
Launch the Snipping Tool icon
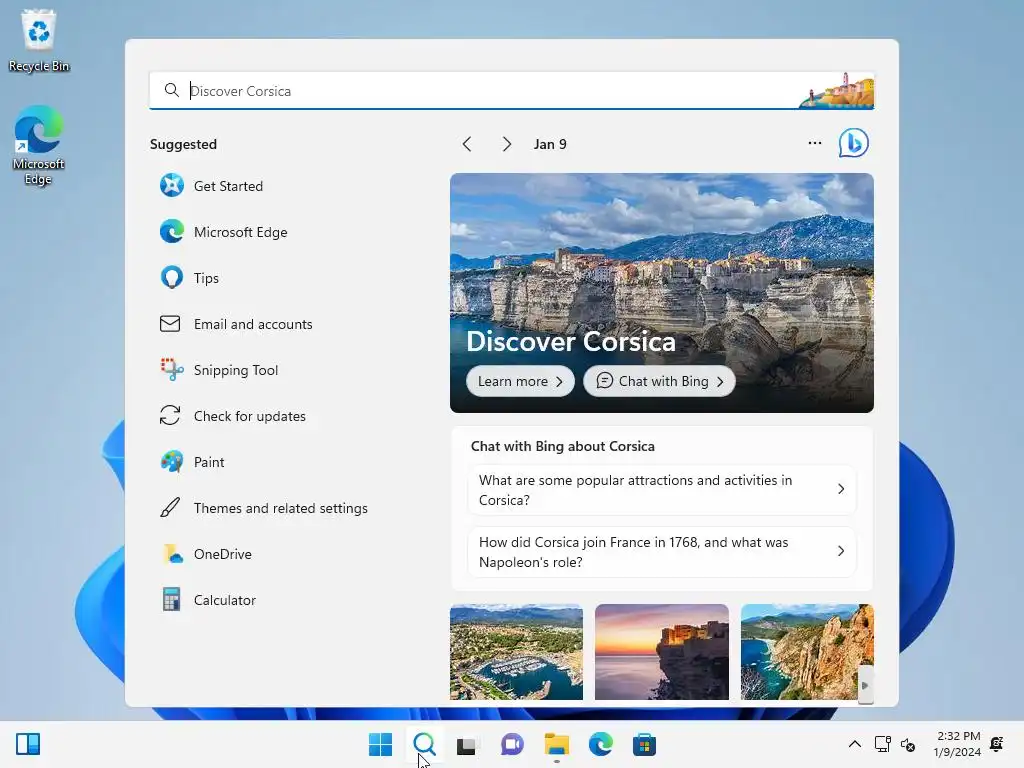pos(172,370)
